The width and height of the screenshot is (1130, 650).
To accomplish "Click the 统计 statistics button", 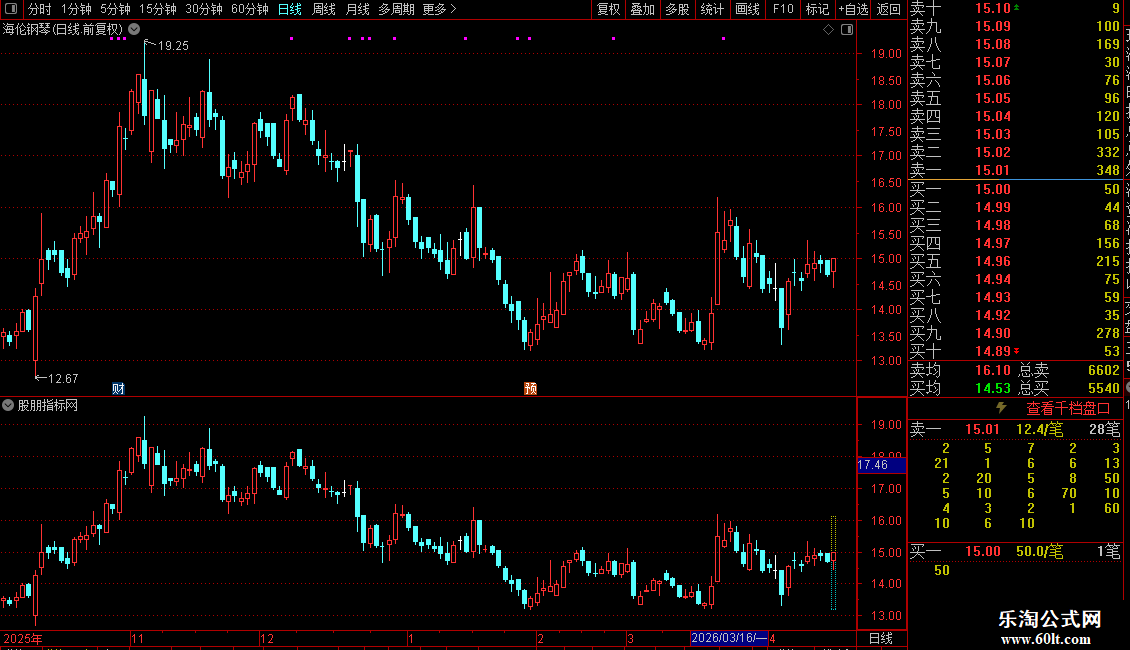I will click(712, 9).
